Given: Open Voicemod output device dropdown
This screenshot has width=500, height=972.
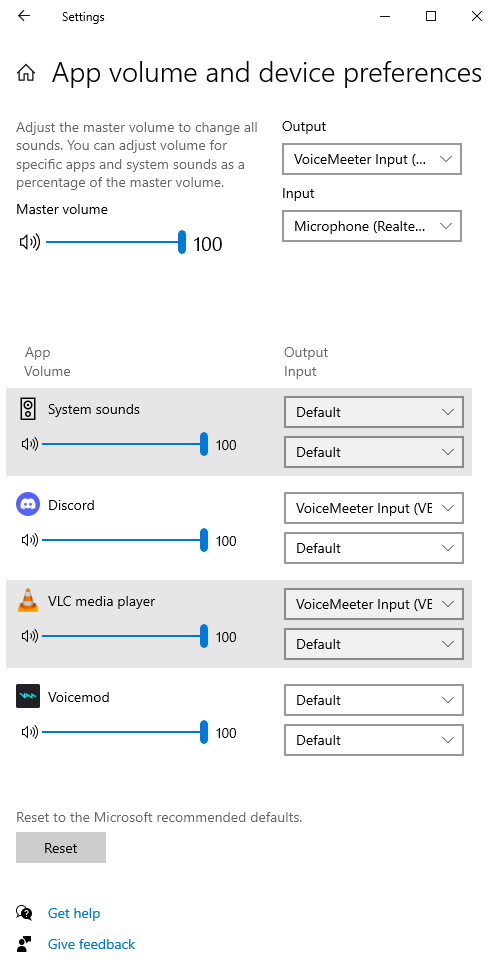Looking at the screenshot, I should [374, 700].
